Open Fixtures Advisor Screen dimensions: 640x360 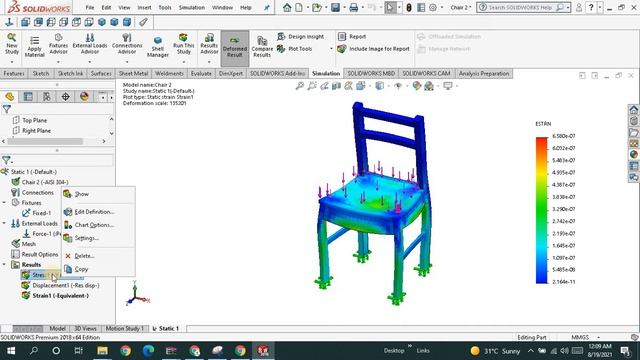click(58, 44)
